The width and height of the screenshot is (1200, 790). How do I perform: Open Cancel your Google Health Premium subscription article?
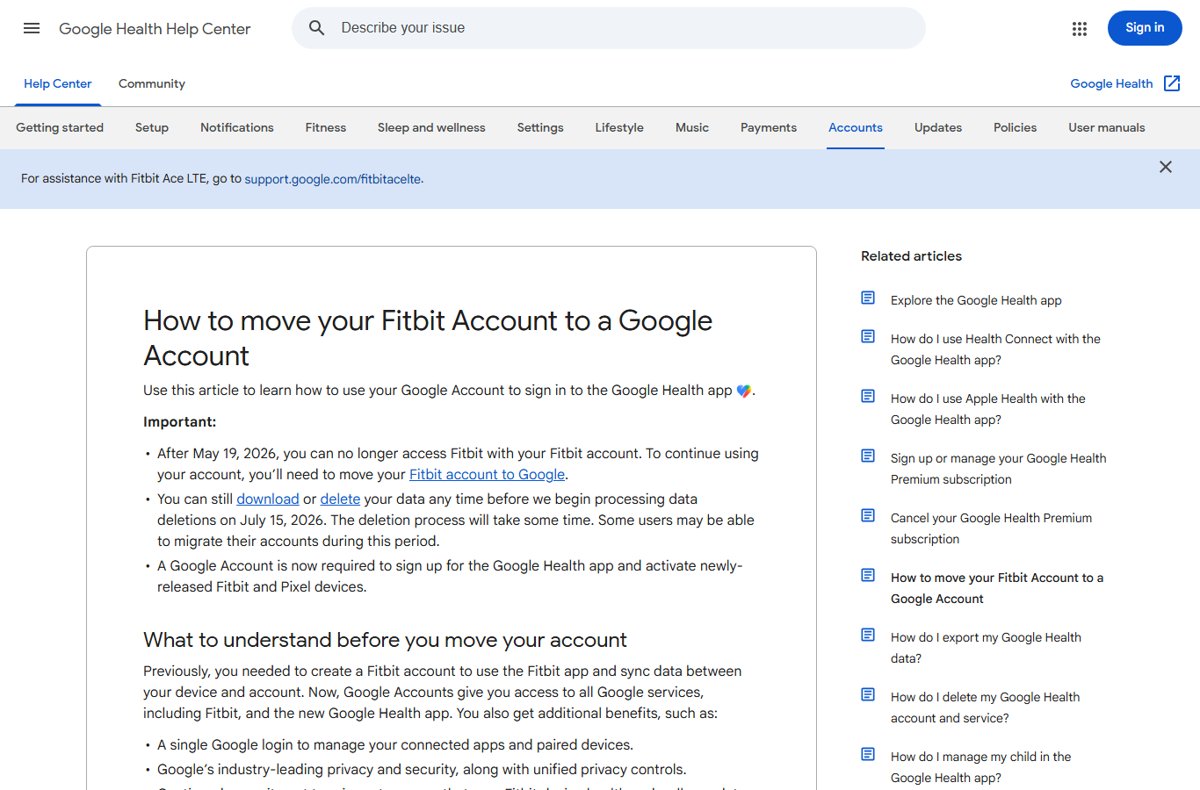tap(991, 528)
